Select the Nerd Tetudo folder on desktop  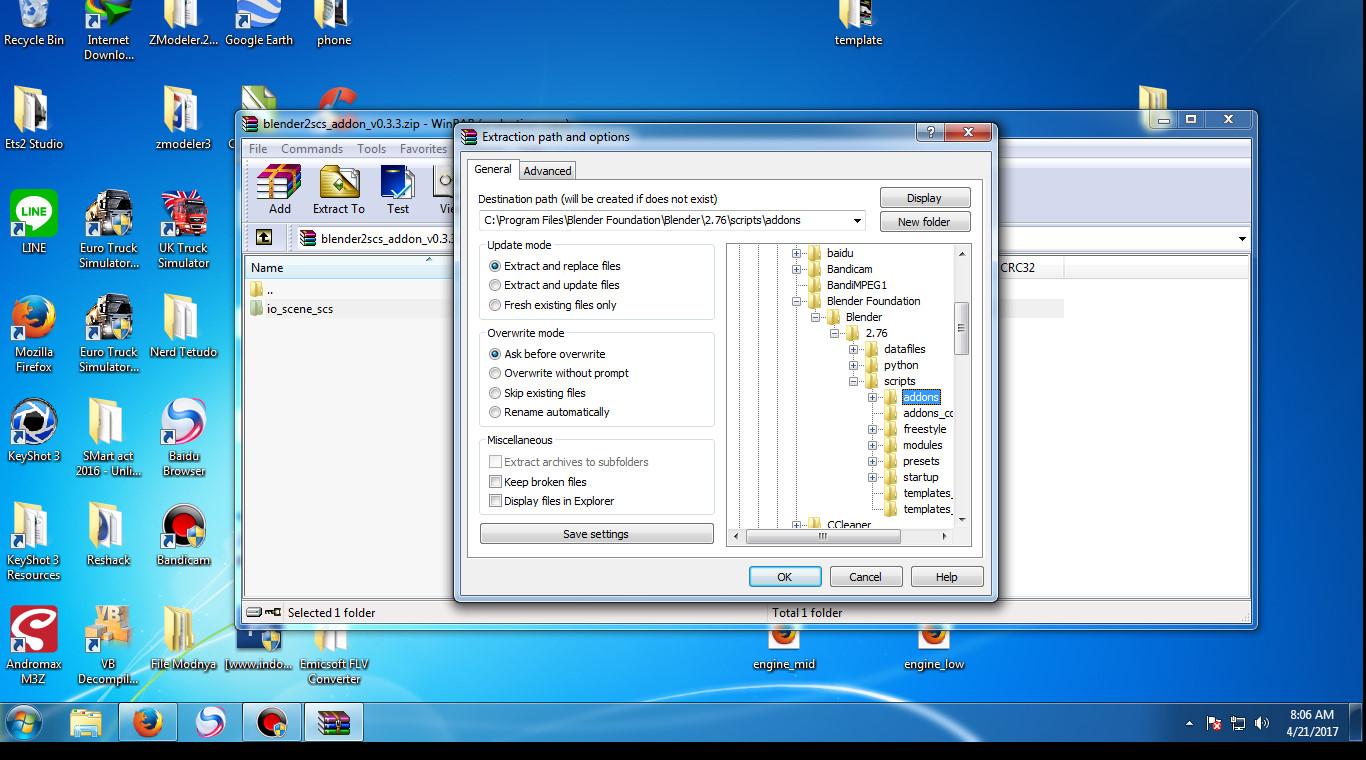(x=184, y=326)
